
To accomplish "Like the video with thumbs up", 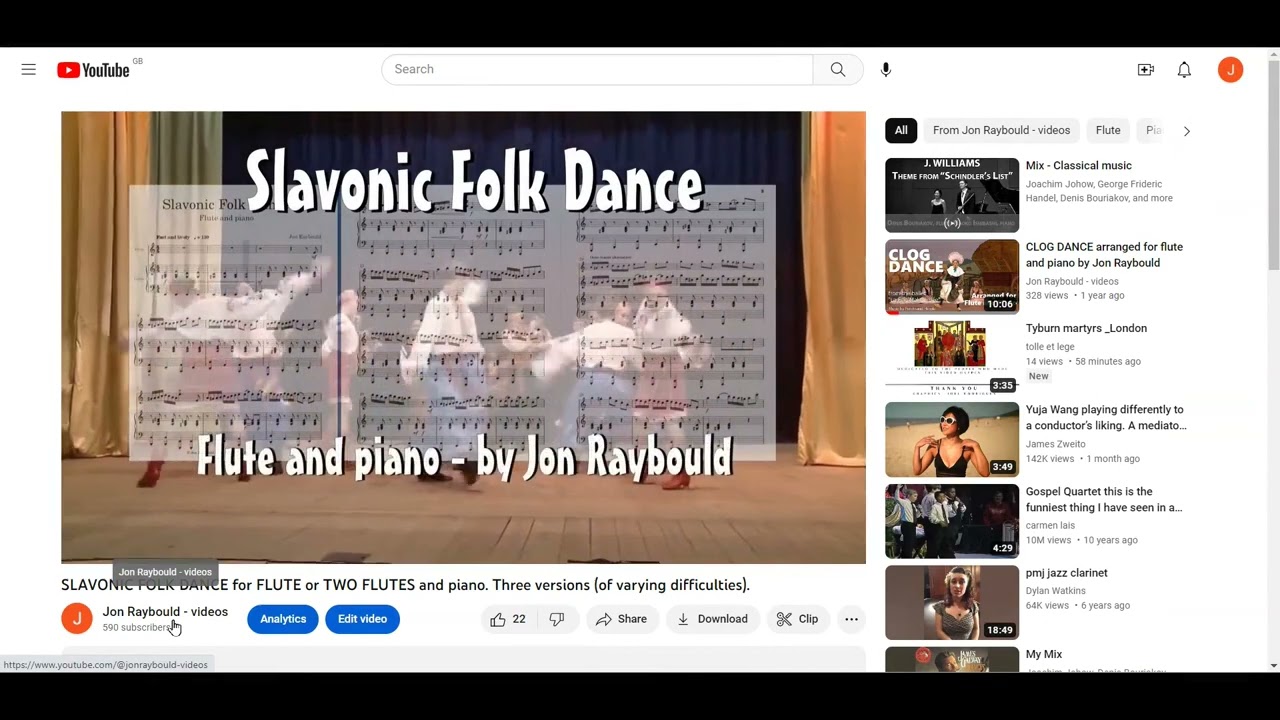I will (508, 619).
